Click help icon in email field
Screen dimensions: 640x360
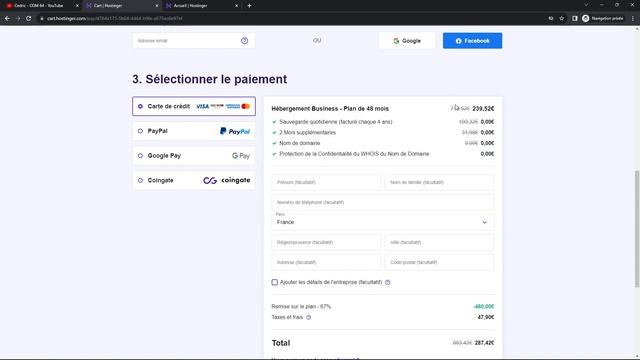tap(244, 41)
